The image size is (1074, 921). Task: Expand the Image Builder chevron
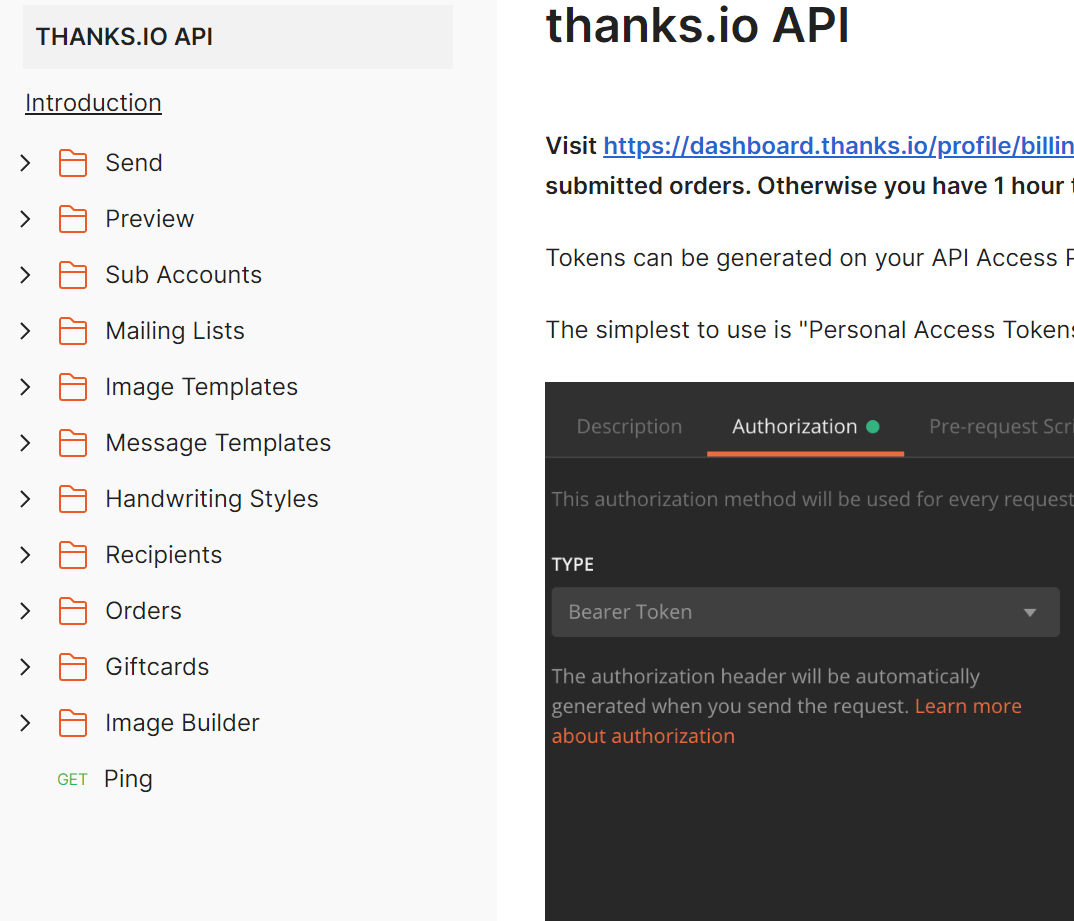point(25,723)
